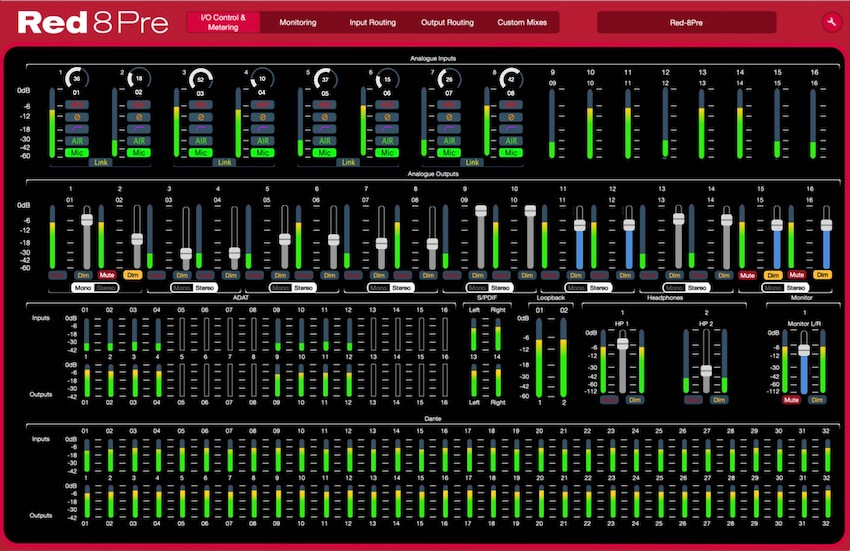Toggle phase invert on analogue input 3
The image size is (850, 551).
(201, 117)
